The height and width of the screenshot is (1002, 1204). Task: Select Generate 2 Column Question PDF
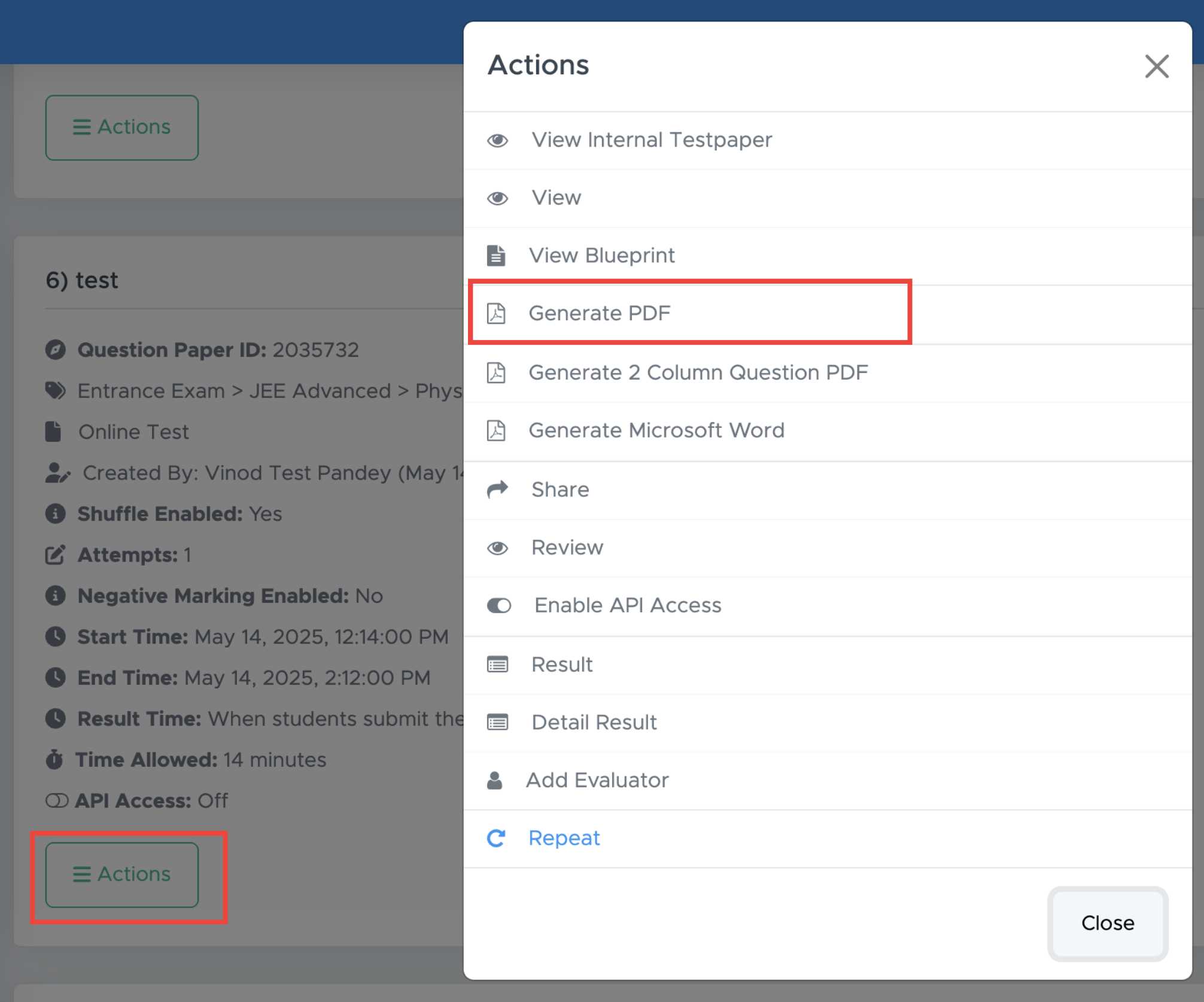click(698, 372)
